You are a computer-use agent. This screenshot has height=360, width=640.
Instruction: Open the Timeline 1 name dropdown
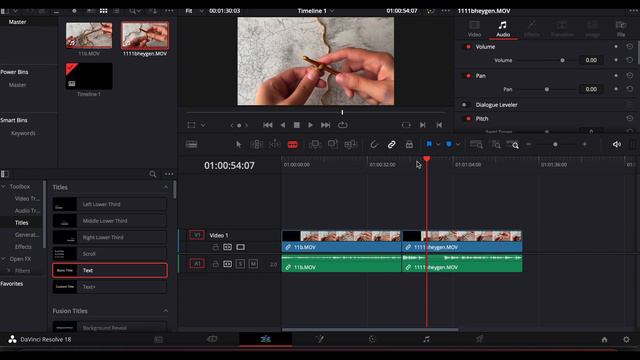(x=332, y=11)
